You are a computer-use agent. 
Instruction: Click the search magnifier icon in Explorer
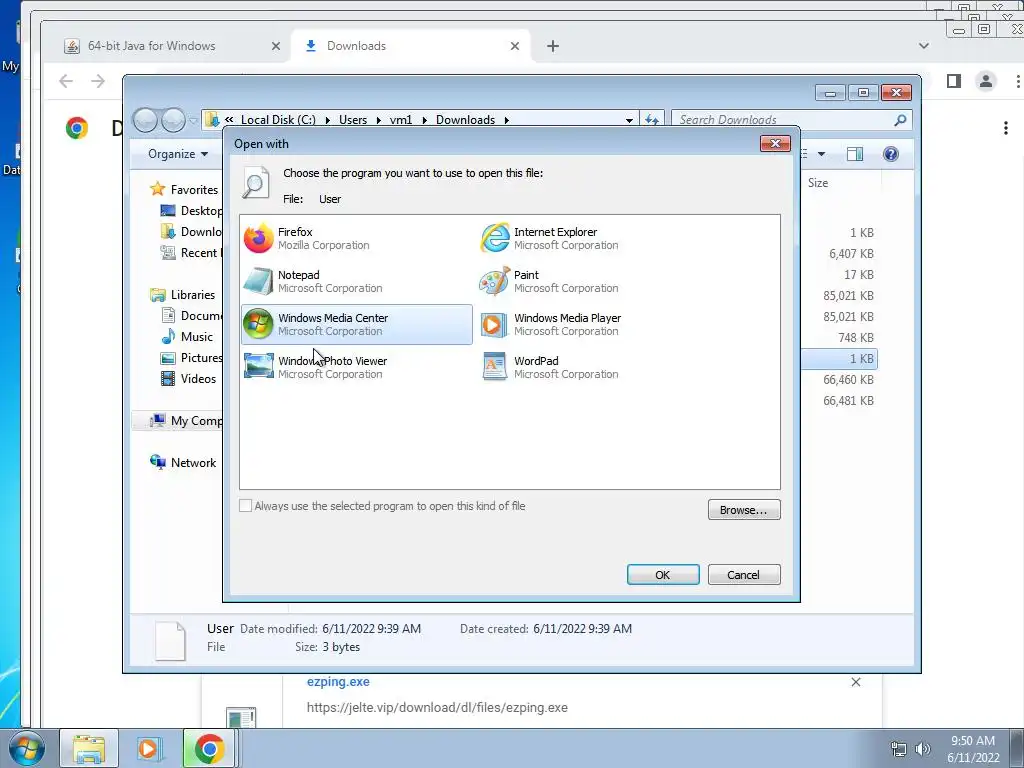point(901,120)
